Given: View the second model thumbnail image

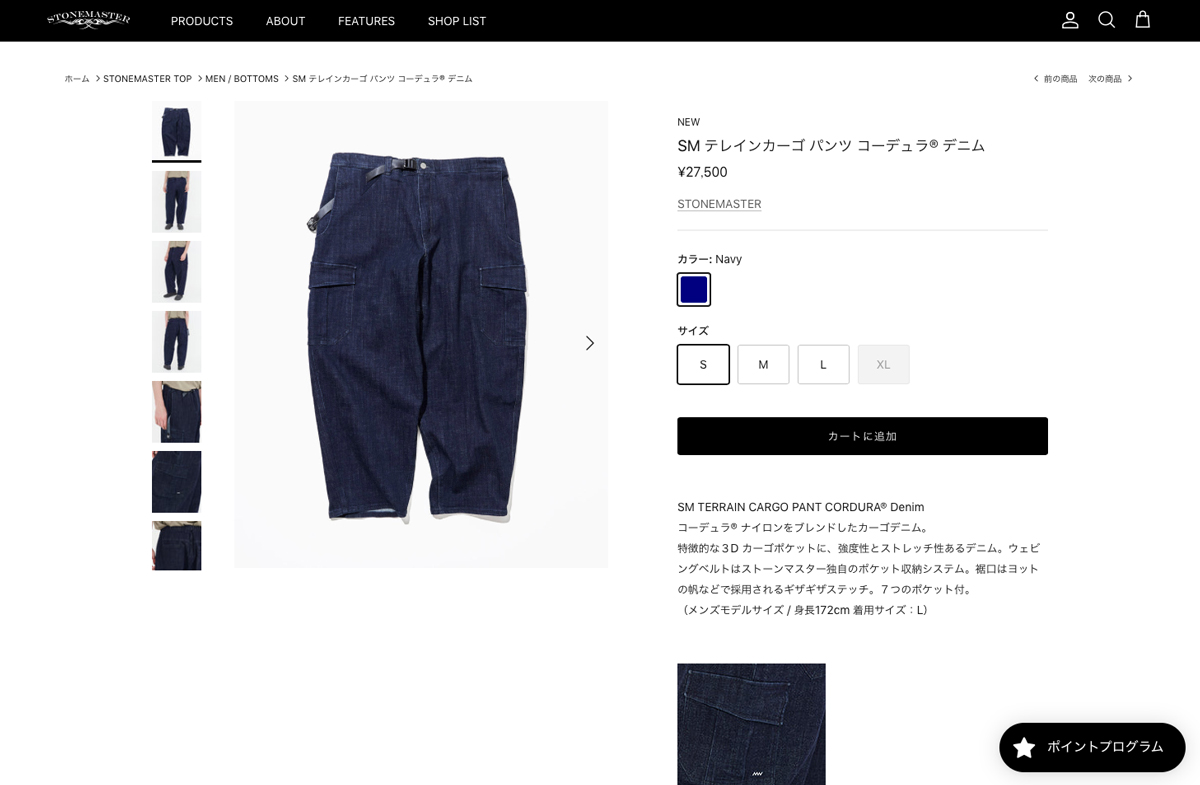Looking at the screenshot, I should [x=176, y=202].
